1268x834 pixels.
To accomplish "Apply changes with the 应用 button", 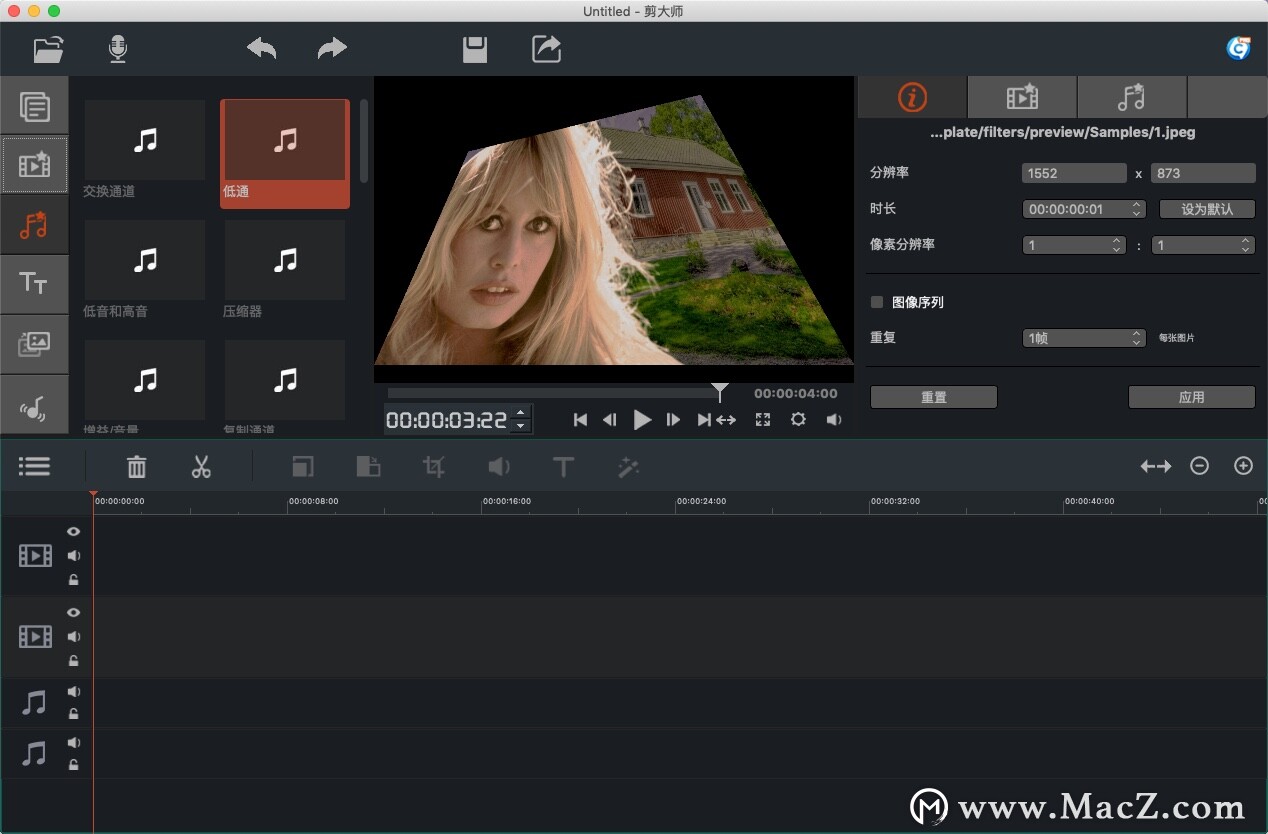I will tap(1191, 396).
